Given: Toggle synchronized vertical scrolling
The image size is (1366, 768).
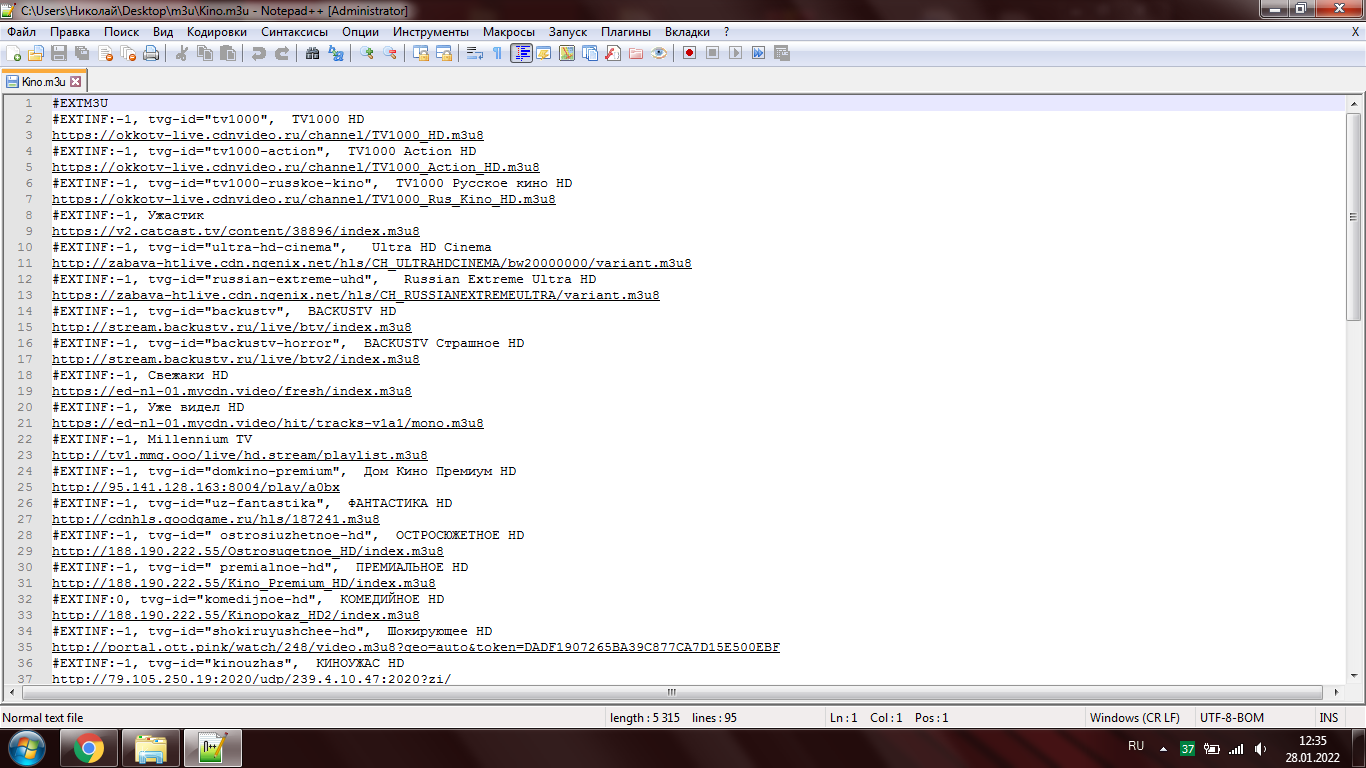Looking at the screenshot, I should pyautogui.click(x=421, y=53).
